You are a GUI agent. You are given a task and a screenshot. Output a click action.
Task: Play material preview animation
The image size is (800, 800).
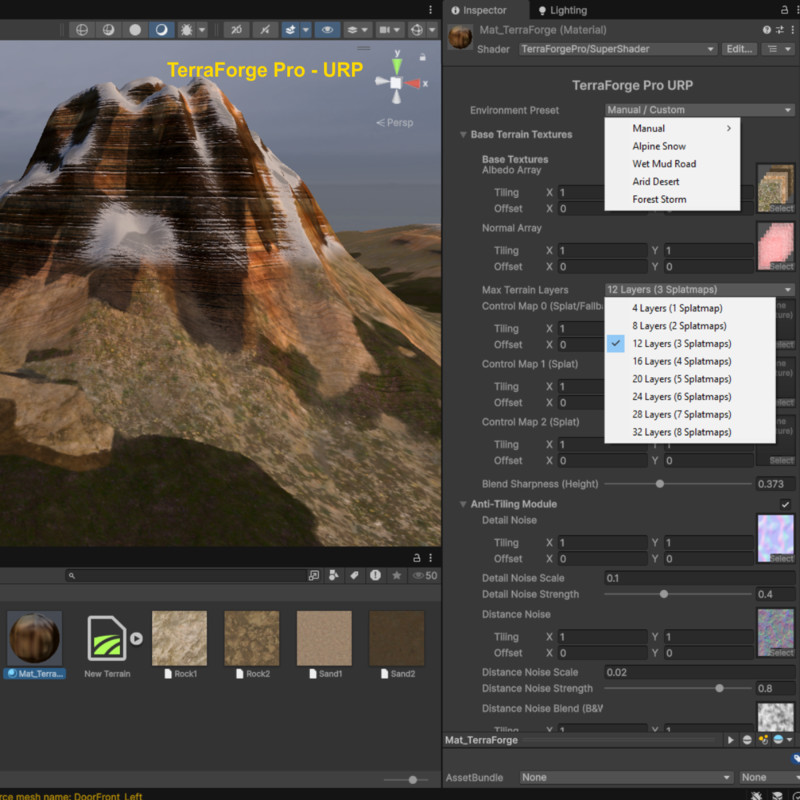coord(730,740)
